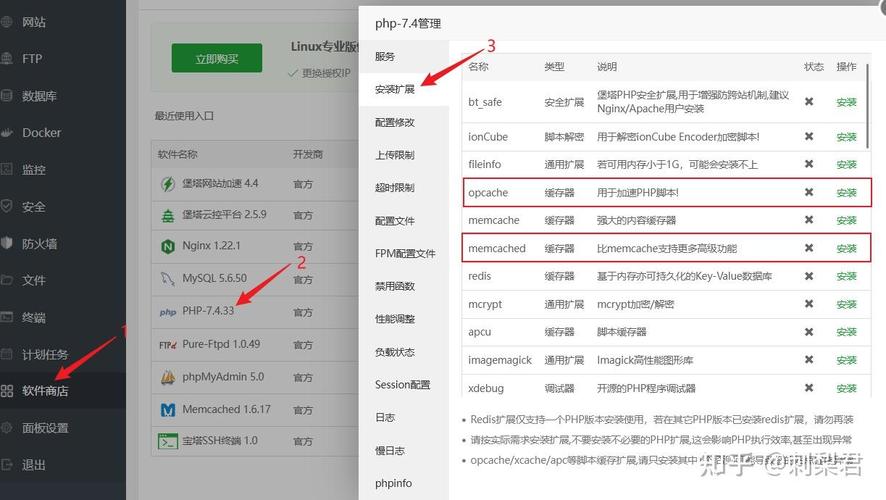Install the fileinfo extension
The image size is (886, 500).
click(846, 164)
